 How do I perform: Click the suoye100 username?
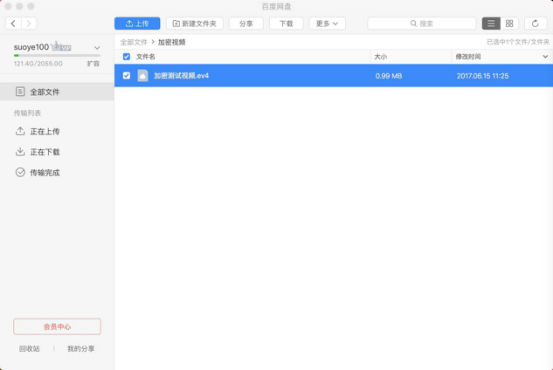point(31,47)
